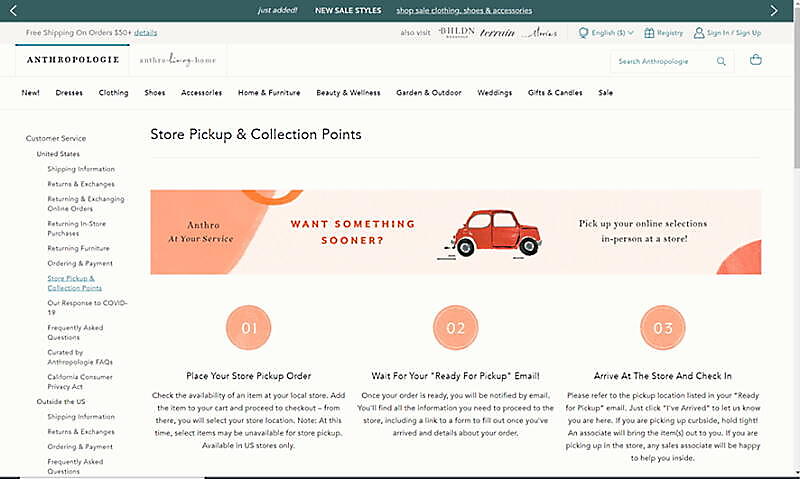Click the Registry gift icon
800x479 pixels.
pos(649,33)
